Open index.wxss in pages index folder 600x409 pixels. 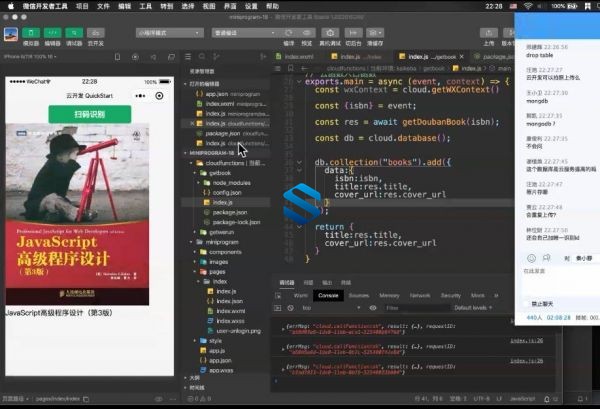coord(230,321)
